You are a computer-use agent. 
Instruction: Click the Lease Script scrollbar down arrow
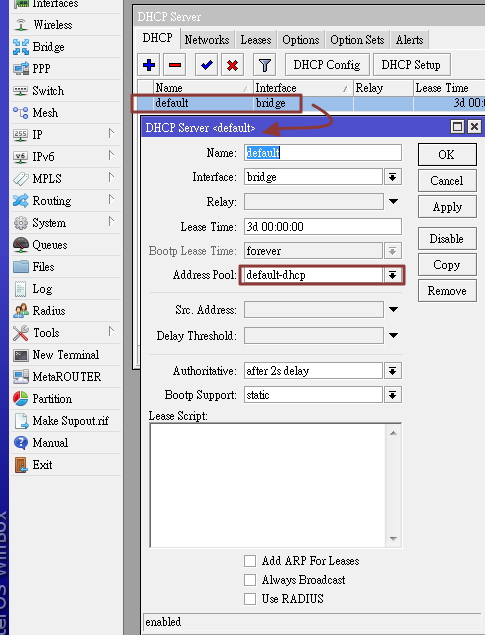[x=393, y=538]
